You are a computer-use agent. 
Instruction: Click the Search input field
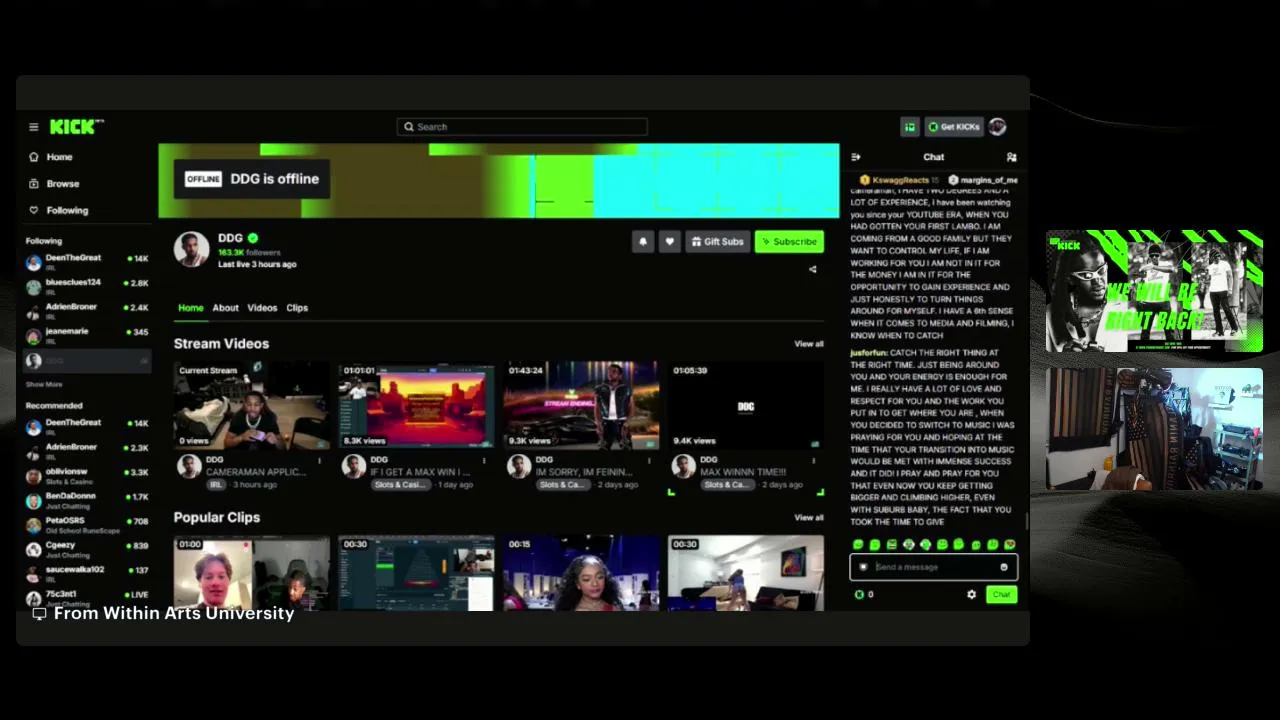pyautogui.click(x=522, y=127)
